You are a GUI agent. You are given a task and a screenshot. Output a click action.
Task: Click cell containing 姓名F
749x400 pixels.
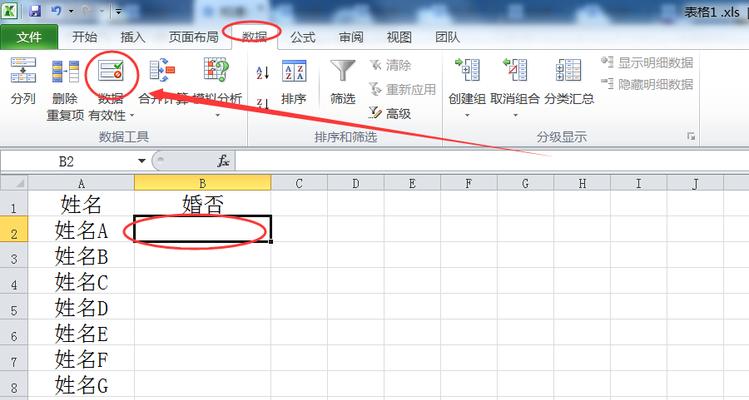pyautogui.click(x=81, y=359)
